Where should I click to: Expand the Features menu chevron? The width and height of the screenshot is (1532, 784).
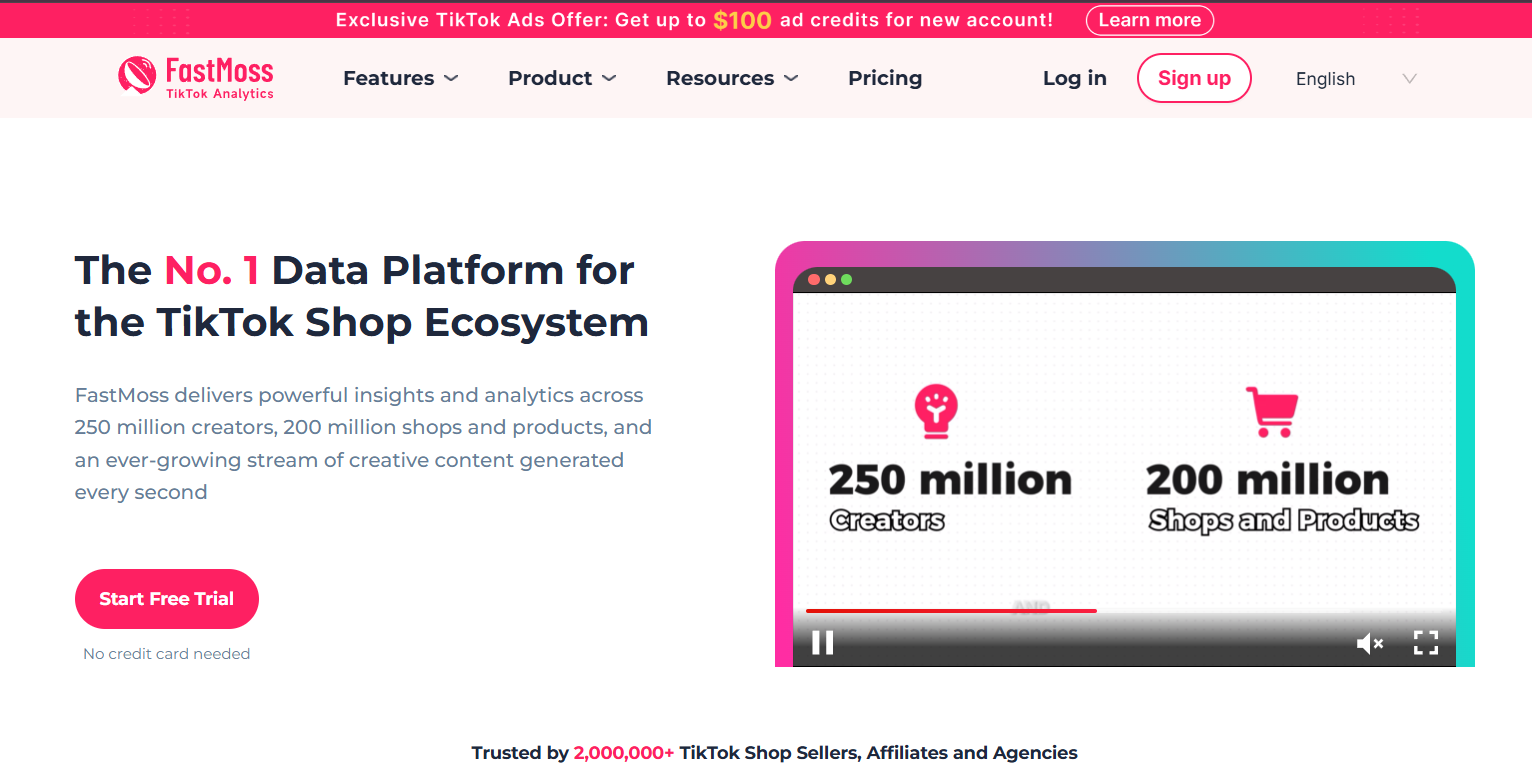click(x=451, y=78)
